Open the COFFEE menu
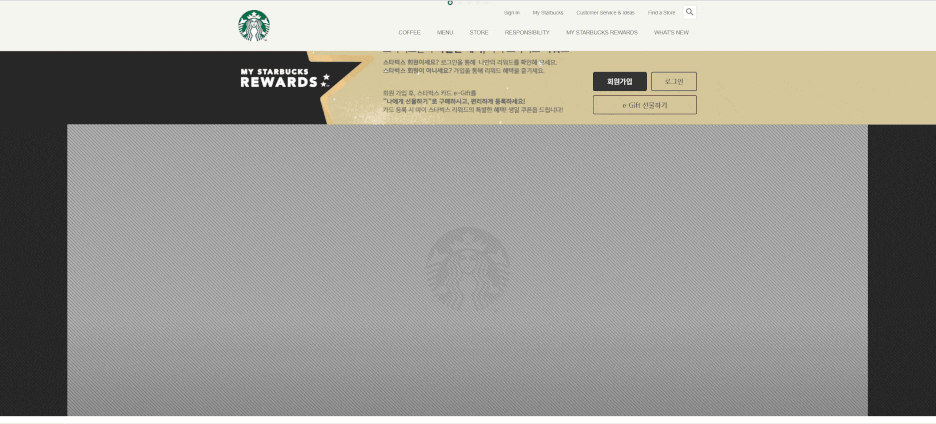Screen dimensions: 936x424 [x=410, y=33]
